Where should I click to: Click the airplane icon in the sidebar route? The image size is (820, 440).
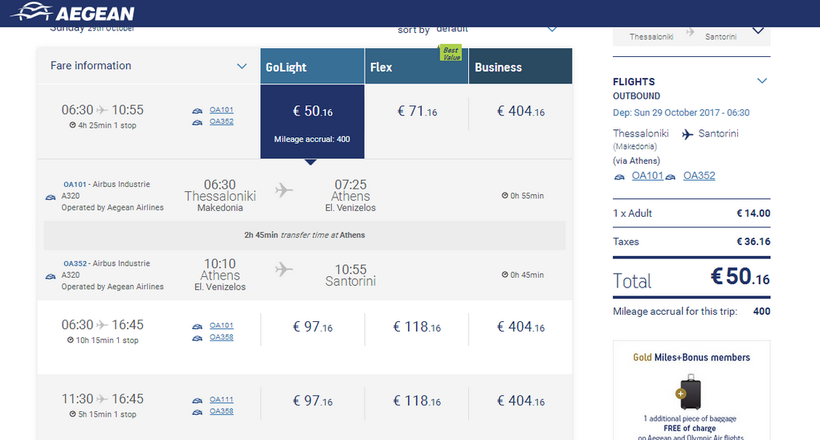pyautogui.click(x=688, y=133)
